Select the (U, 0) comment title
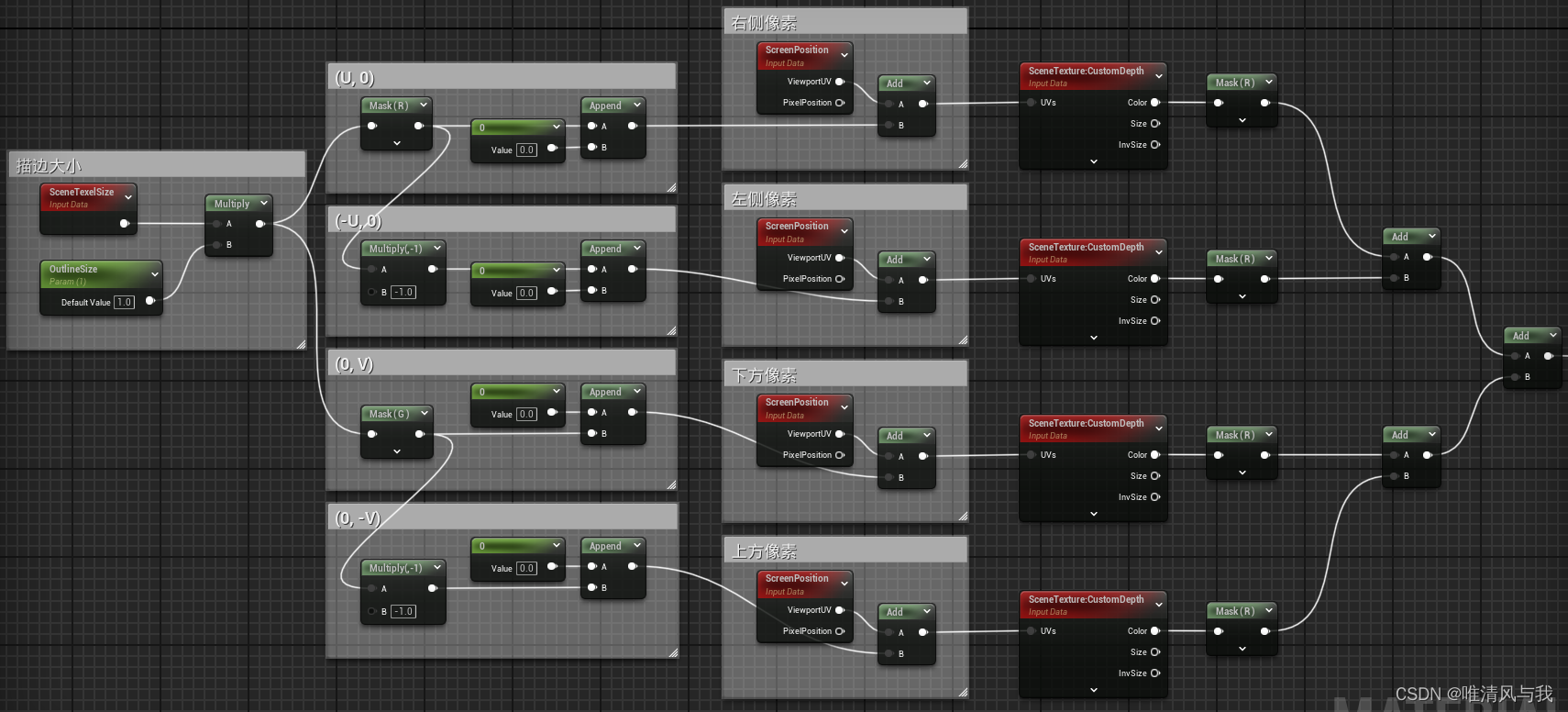The image size is (1568, 712). point(355,77)
